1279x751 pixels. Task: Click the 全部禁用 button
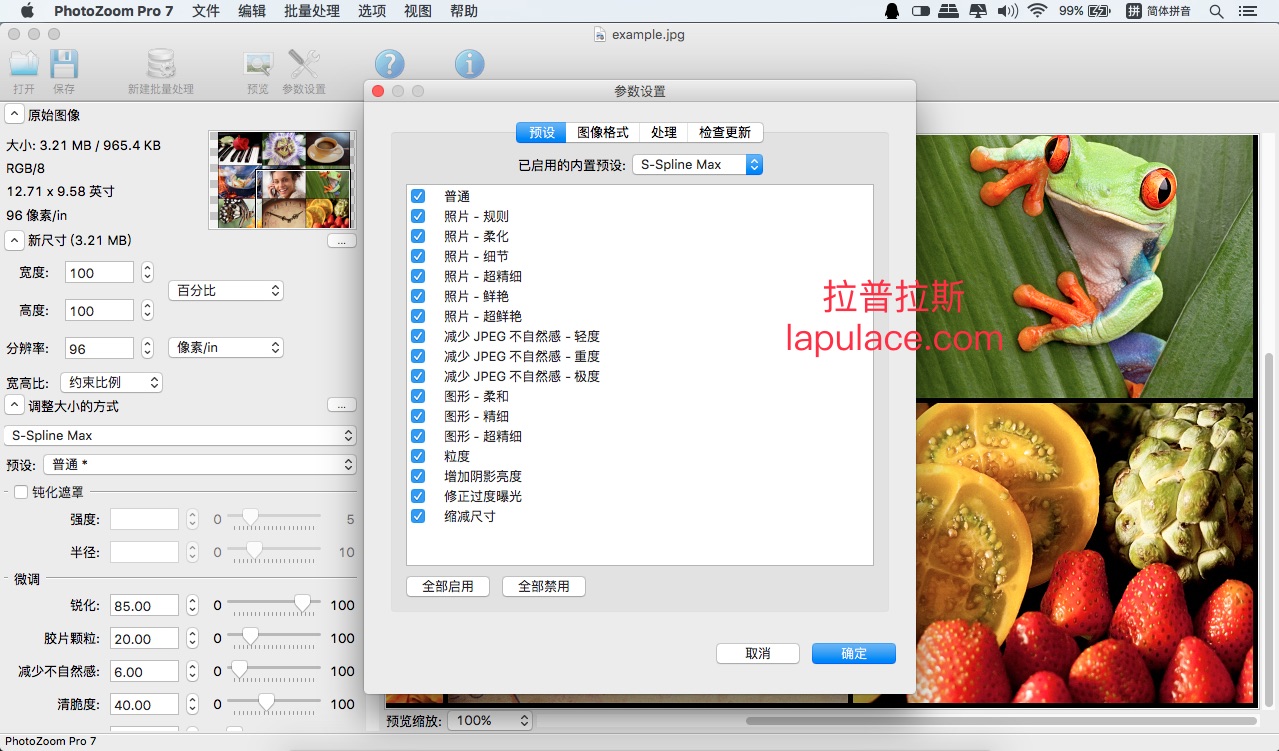point(543,586)
